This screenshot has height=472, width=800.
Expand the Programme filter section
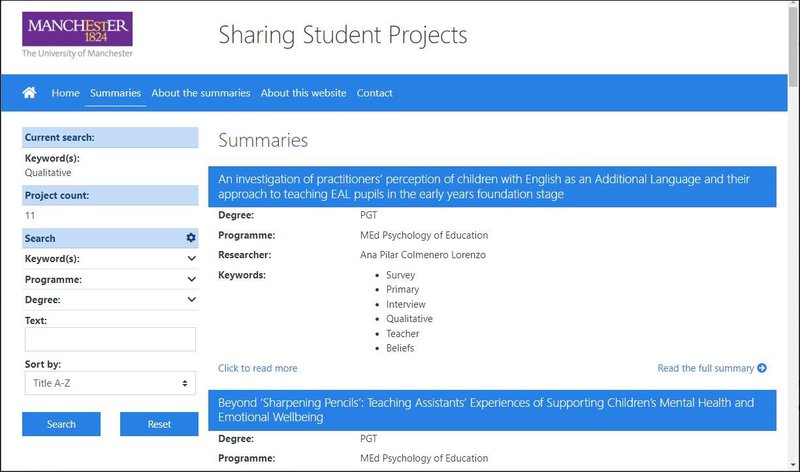pyautogui.click(x=110, y=279)
